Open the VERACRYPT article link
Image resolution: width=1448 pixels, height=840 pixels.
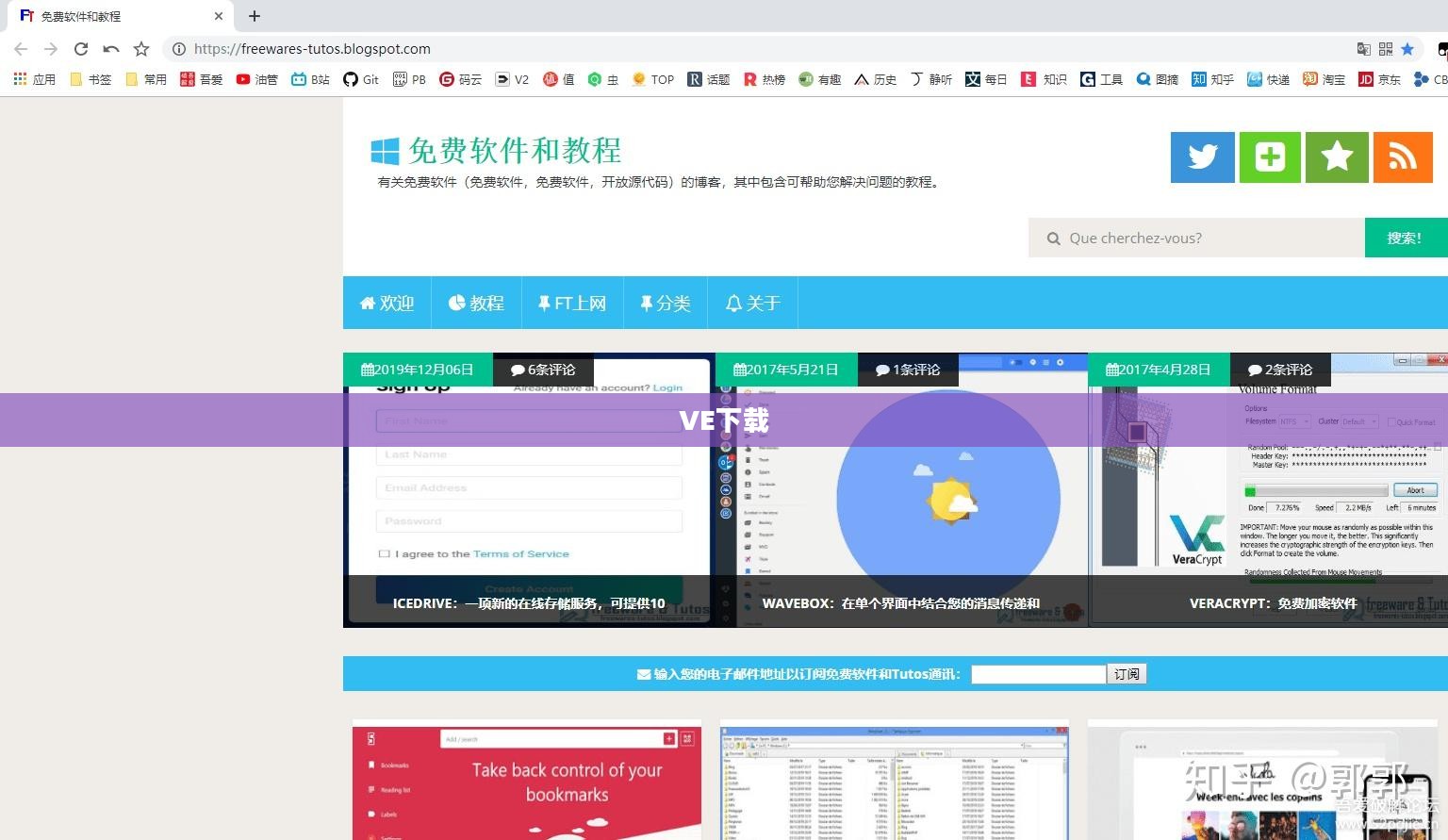[1274, 603]
